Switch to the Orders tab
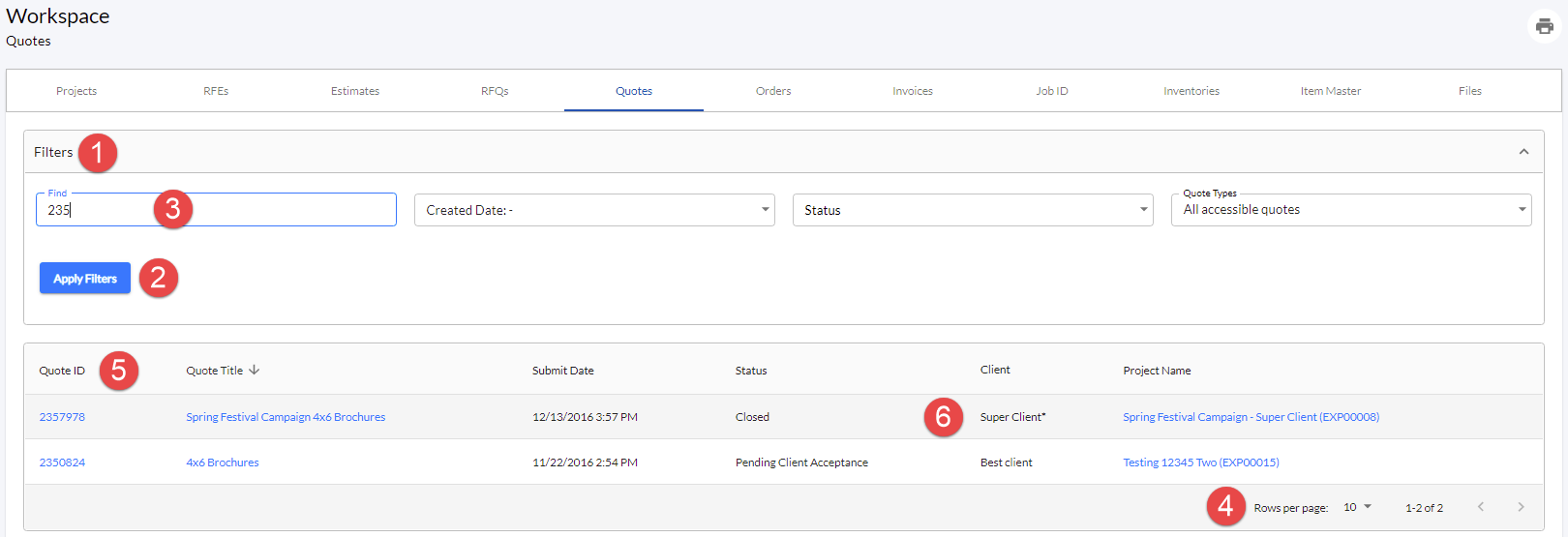1568x537 pixels. pos(773,91)
